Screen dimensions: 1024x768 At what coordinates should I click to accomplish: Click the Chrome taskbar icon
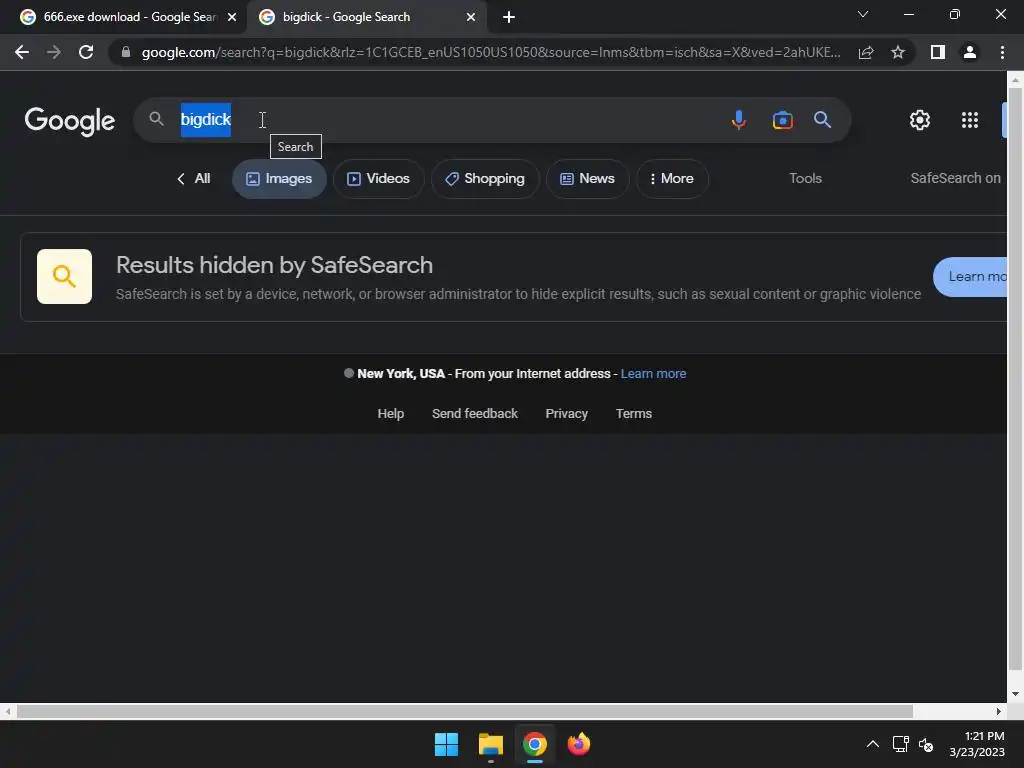[x=534, y=744]
